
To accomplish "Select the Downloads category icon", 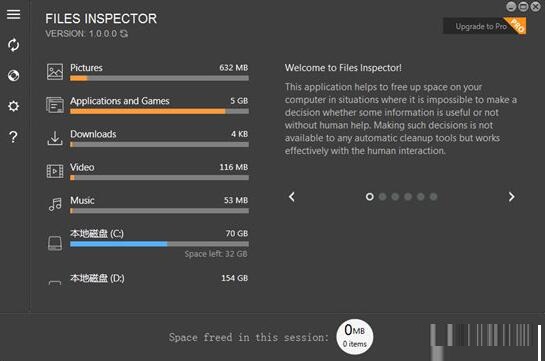I will [55, 138].
